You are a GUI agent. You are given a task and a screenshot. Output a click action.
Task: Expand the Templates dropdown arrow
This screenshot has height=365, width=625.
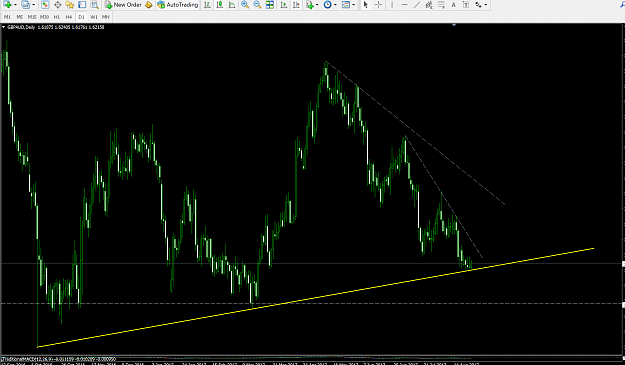(354, 5)
